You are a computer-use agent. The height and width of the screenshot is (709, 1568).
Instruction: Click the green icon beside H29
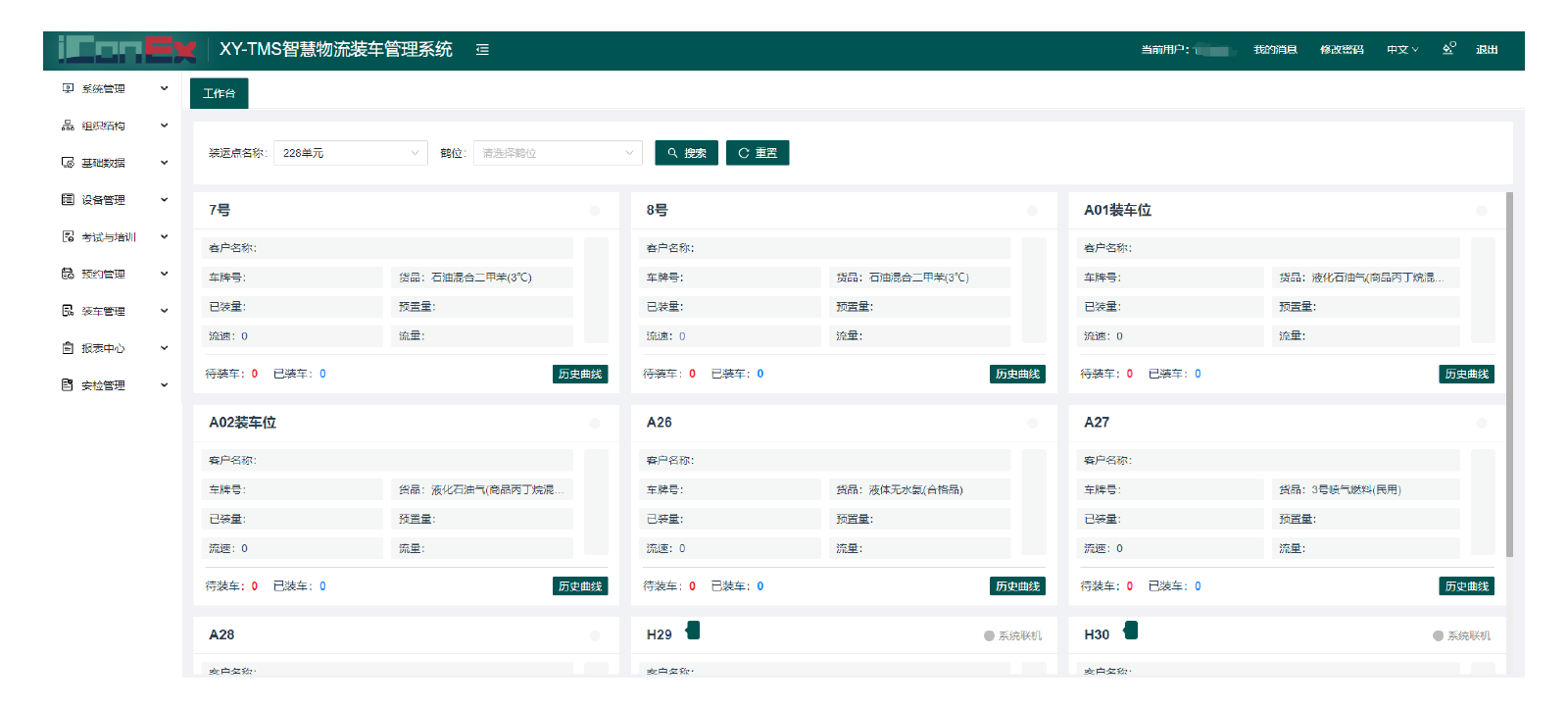point(693,631)
